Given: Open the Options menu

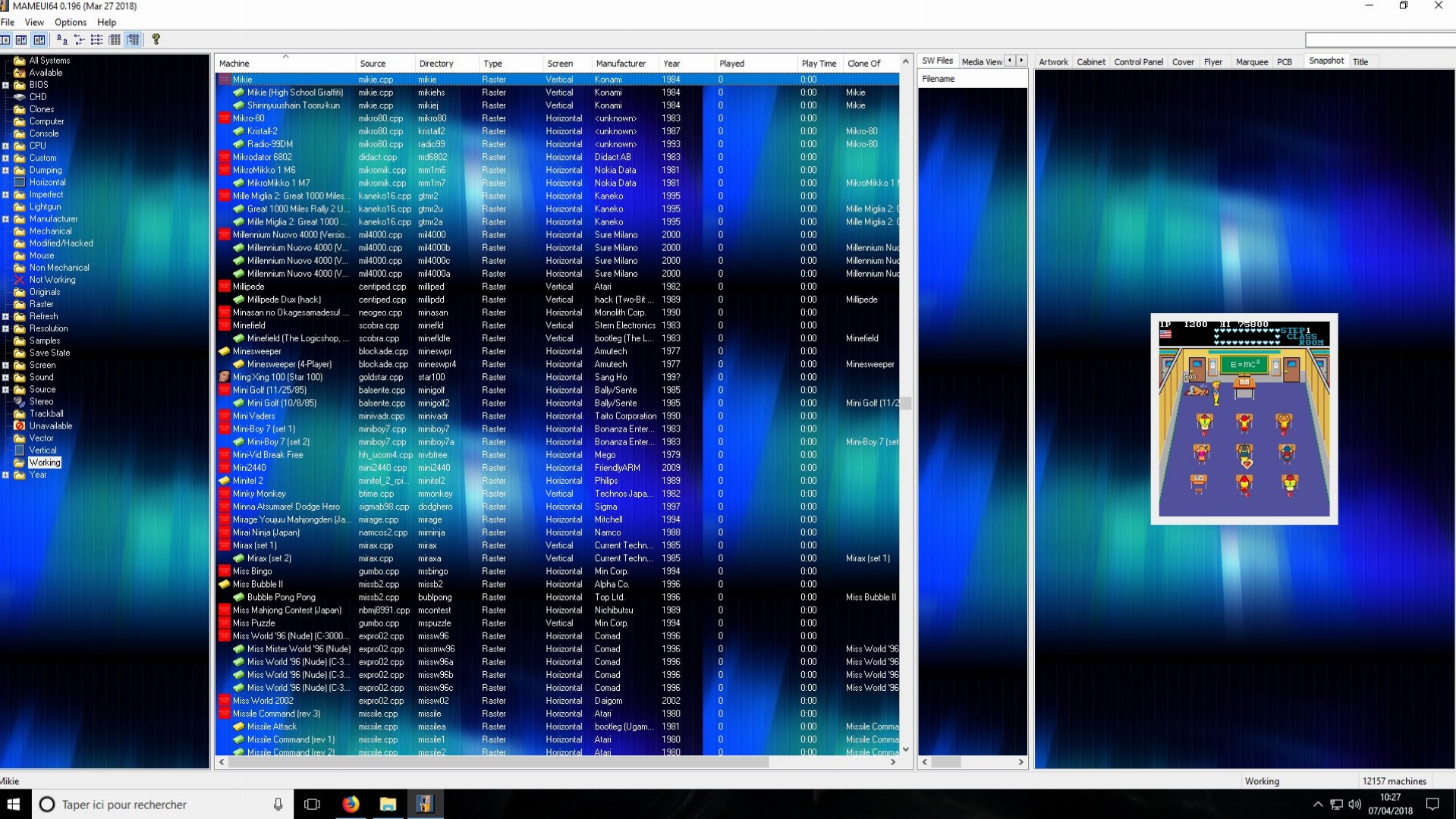Looking at the screenshot, I should [71, 22].
